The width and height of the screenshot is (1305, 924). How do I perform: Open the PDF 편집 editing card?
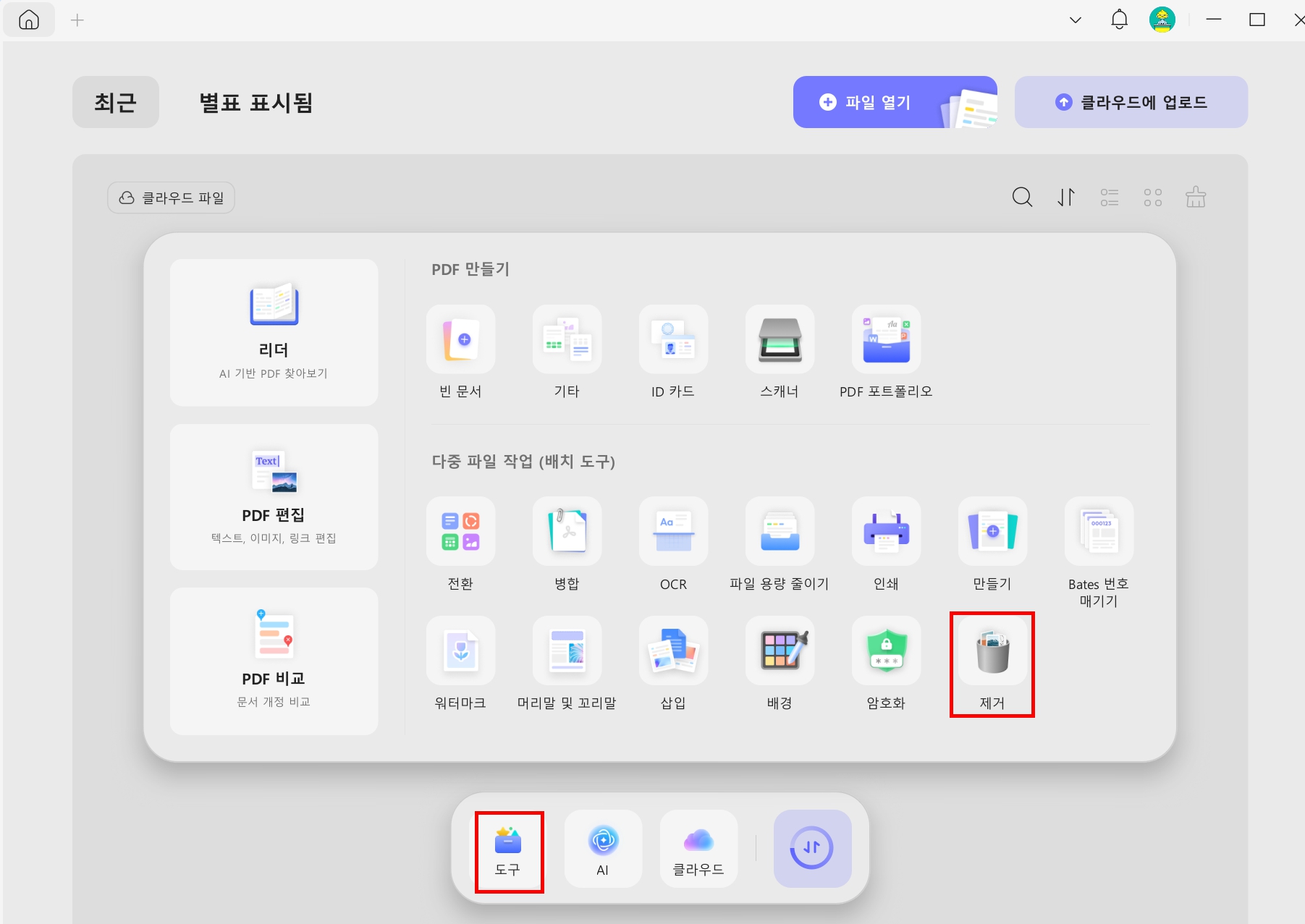(x=274, y=497)
